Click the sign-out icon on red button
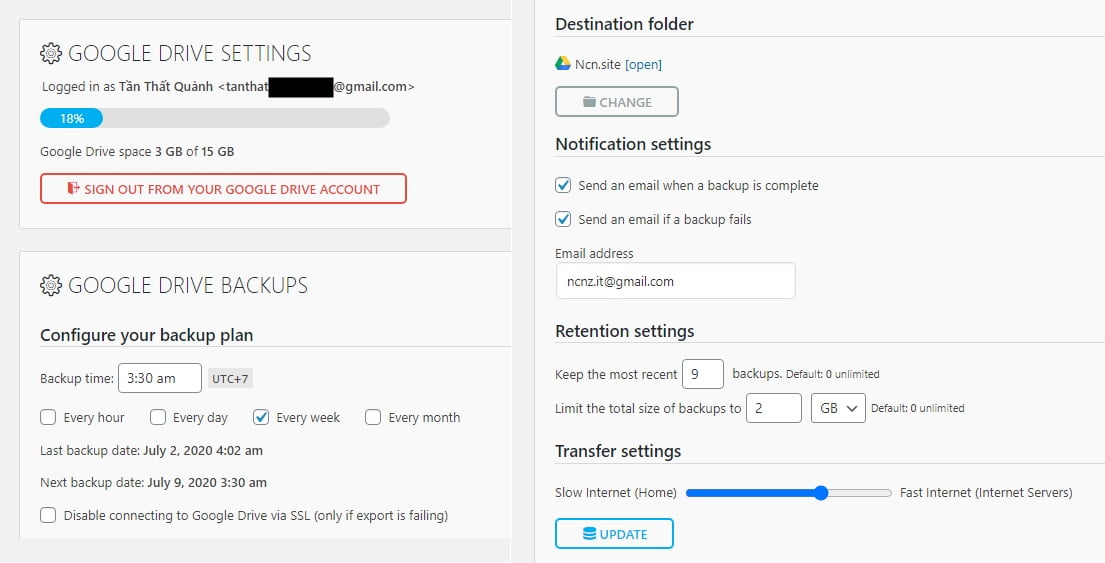Screen dimensions: 1105x563 click(72, 189)
